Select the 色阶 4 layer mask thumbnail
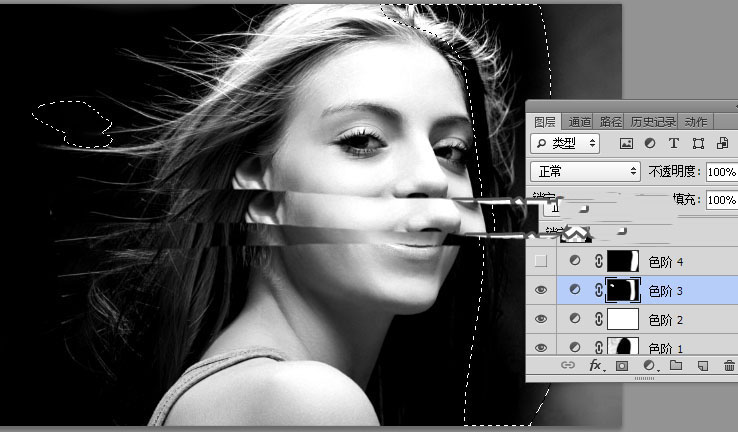This screenshot has height=432, width=738. pos(622,262)
